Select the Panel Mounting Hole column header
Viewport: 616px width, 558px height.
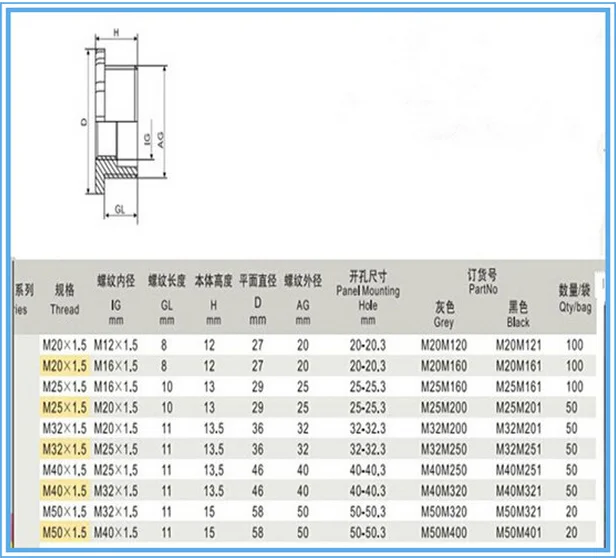click(x=367, y=297)
